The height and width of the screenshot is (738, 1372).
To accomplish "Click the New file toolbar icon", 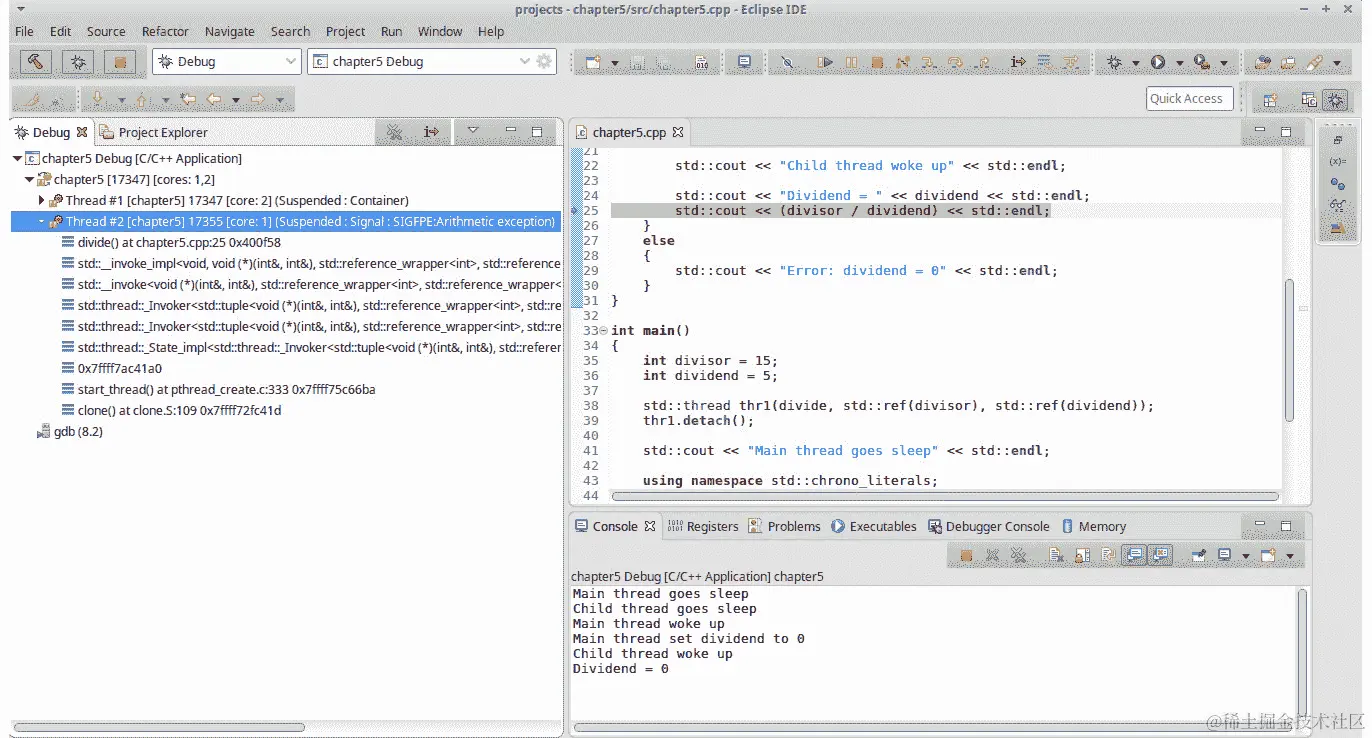I will pos(593,62).
